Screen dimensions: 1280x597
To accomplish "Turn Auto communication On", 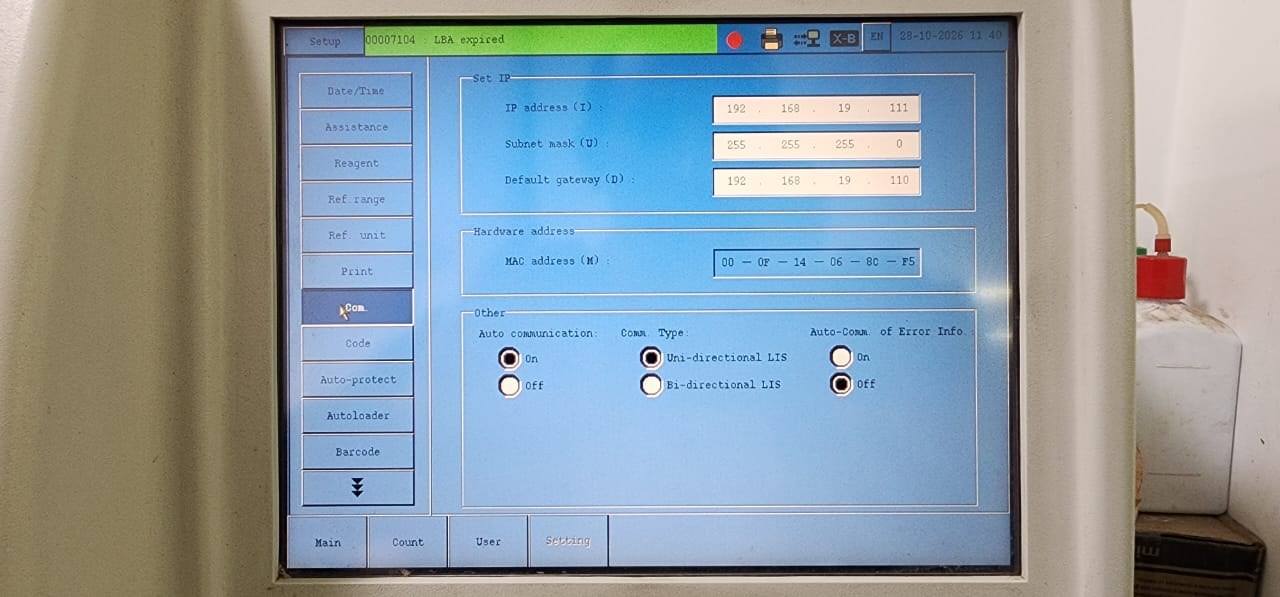I will (x=510, y=358).
